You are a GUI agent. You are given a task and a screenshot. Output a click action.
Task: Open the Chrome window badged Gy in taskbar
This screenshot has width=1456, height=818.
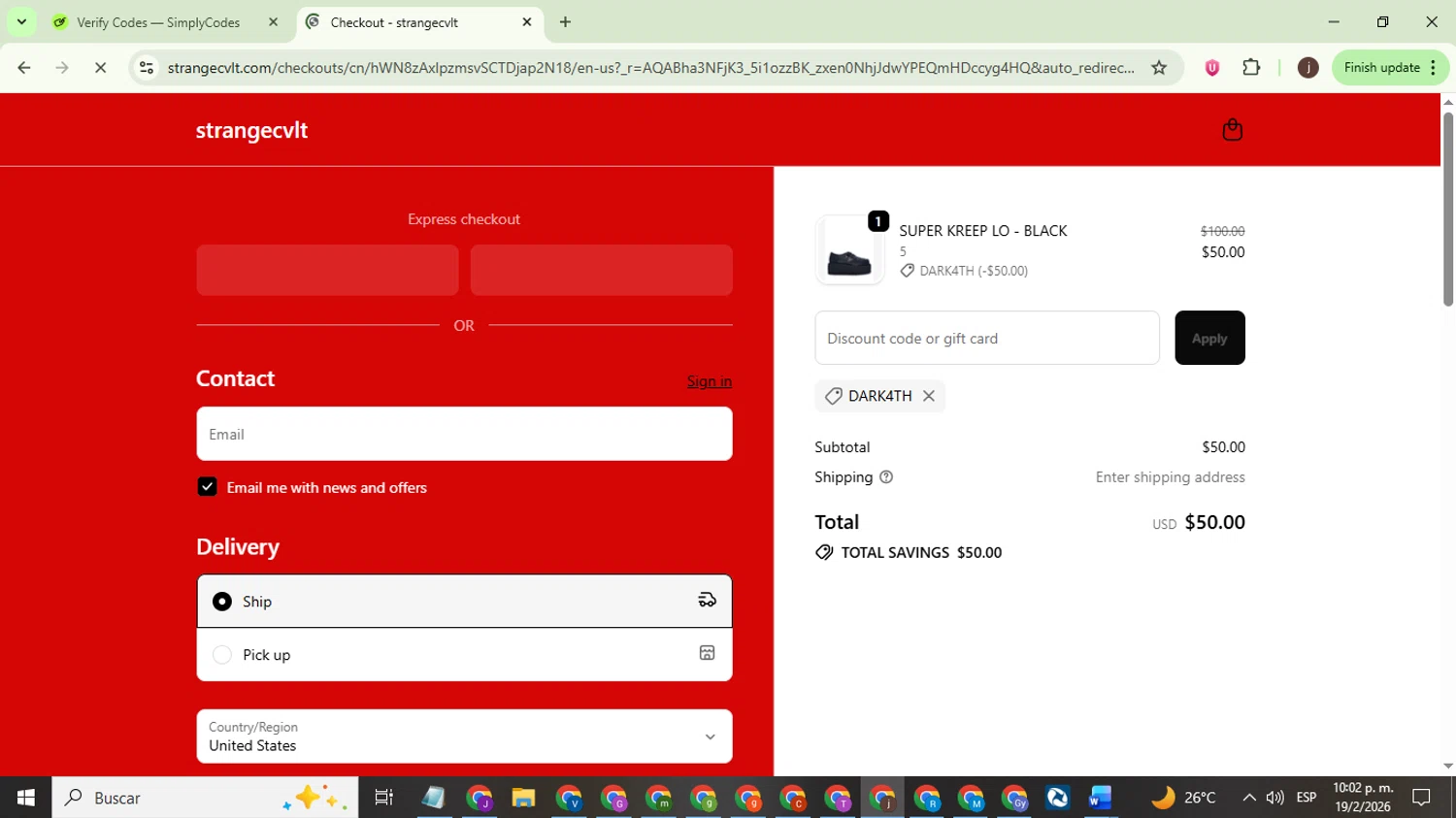point(1015,798)
